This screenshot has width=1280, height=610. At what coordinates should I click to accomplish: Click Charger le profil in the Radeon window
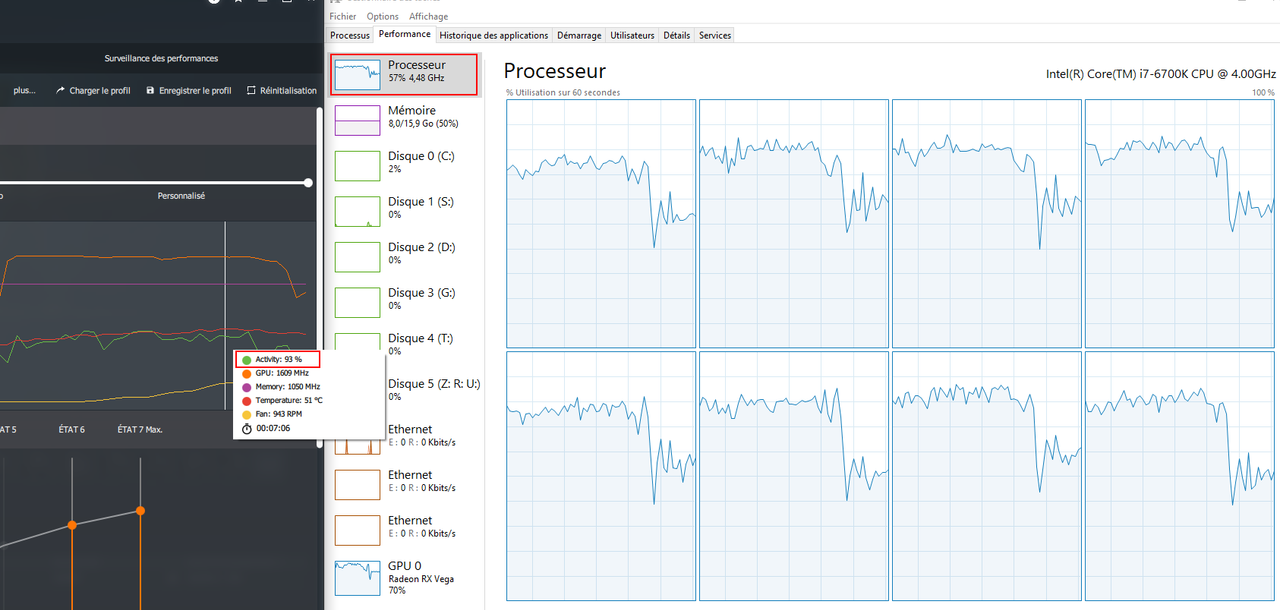click(x=93, y=90)
